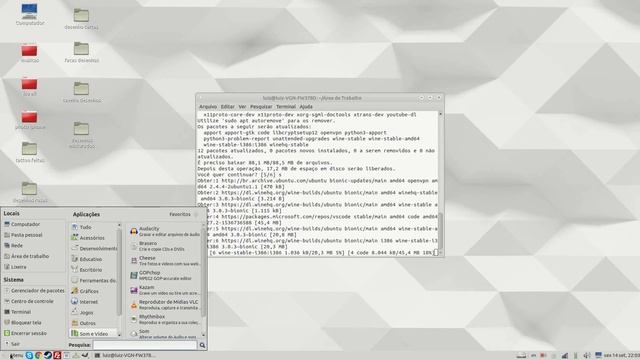This screenshot has width=640, height=360.
Task: Open Ver menu in terminal
Action: (x=242, y=107)
